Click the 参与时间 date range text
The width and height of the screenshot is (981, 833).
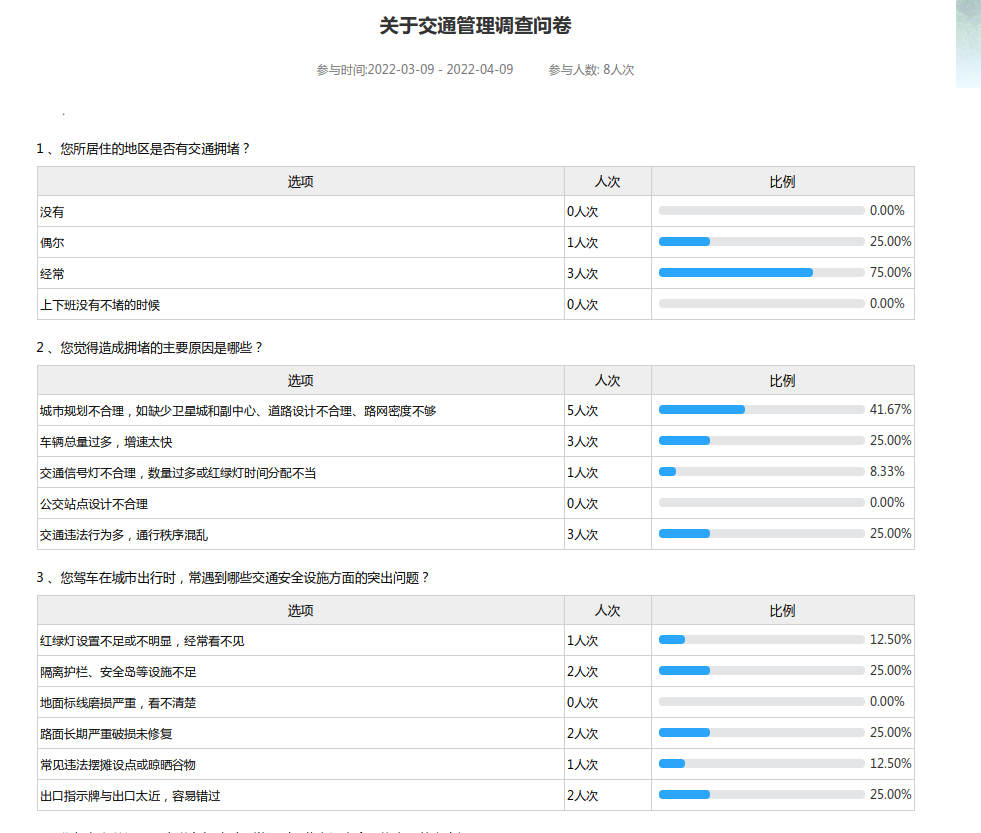(414, 70)
